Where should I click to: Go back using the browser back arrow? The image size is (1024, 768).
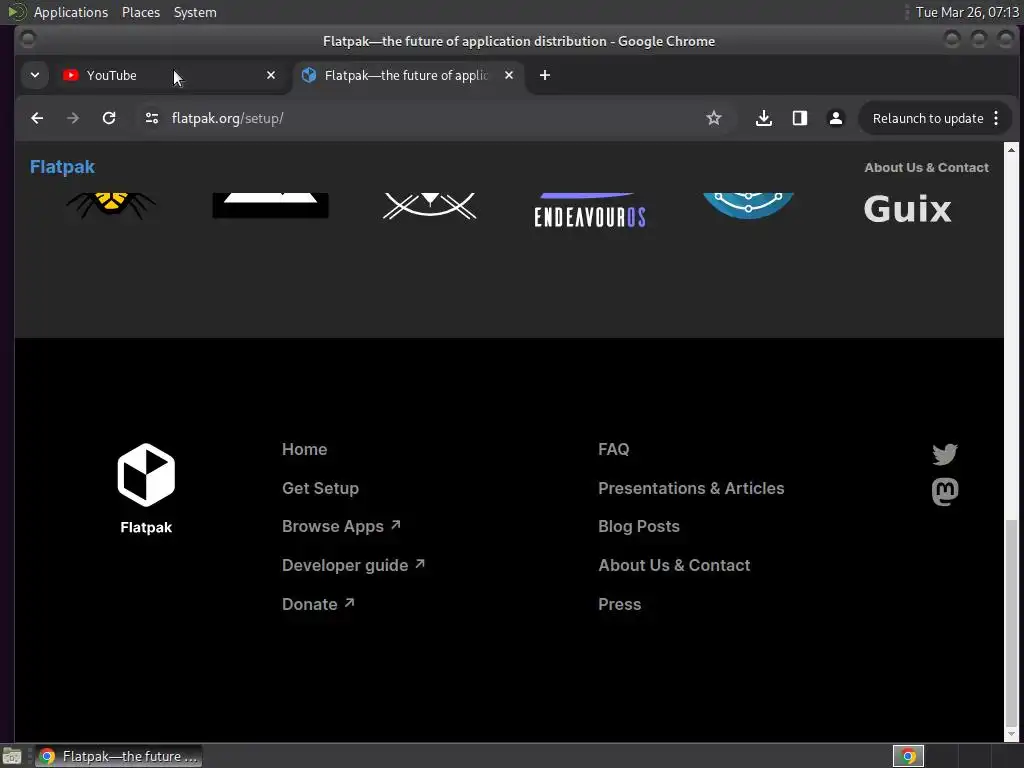[37, 118]
